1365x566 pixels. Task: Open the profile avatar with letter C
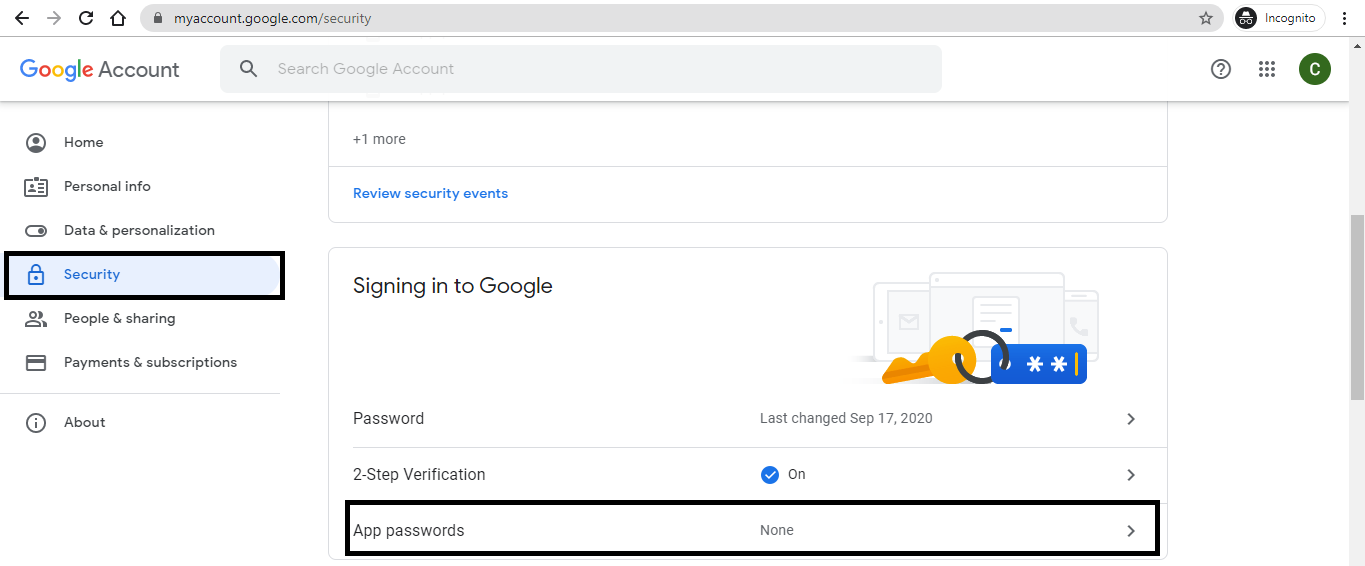coord(1314,69)
